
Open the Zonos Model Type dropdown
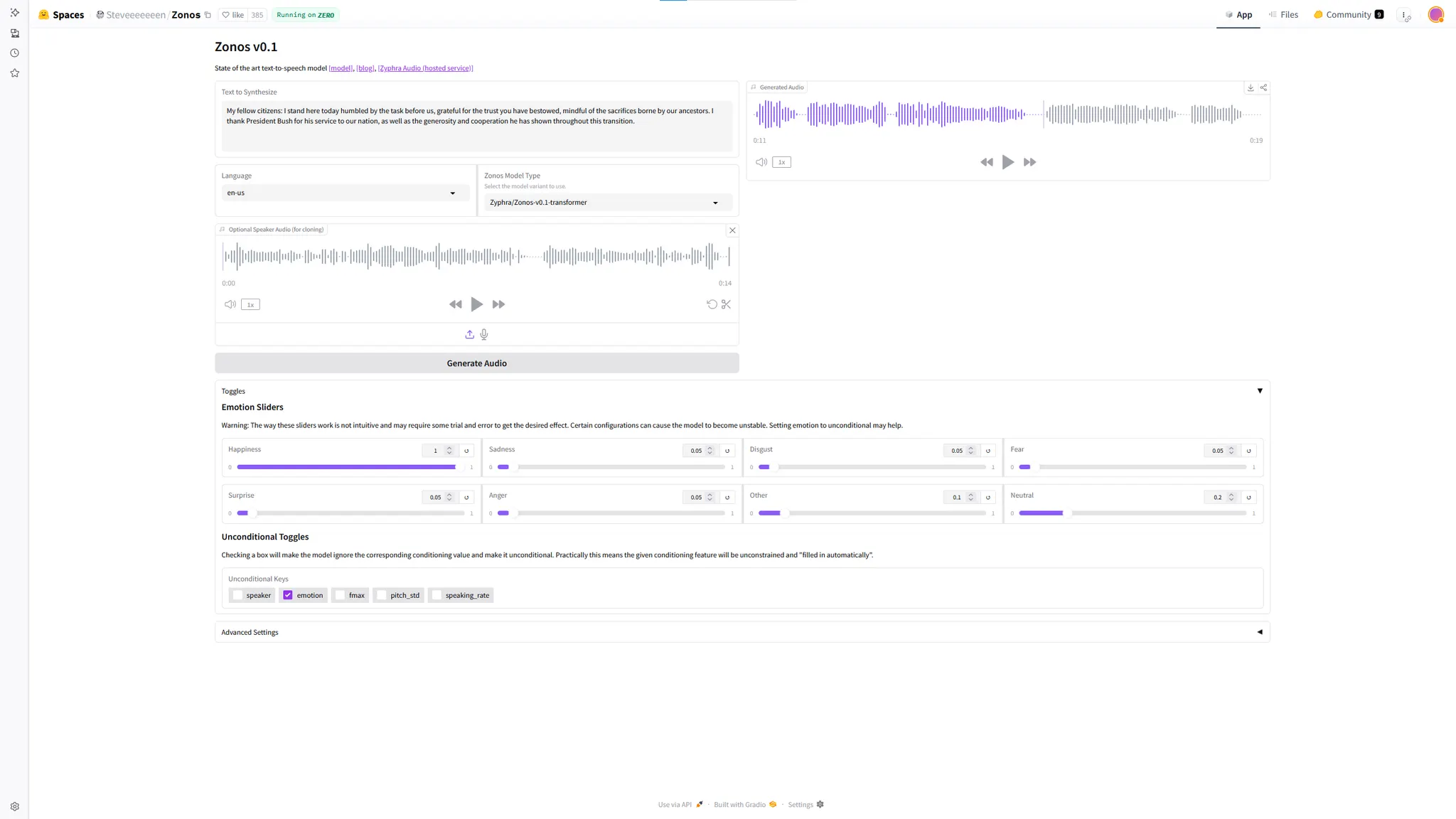coord(607,203)
